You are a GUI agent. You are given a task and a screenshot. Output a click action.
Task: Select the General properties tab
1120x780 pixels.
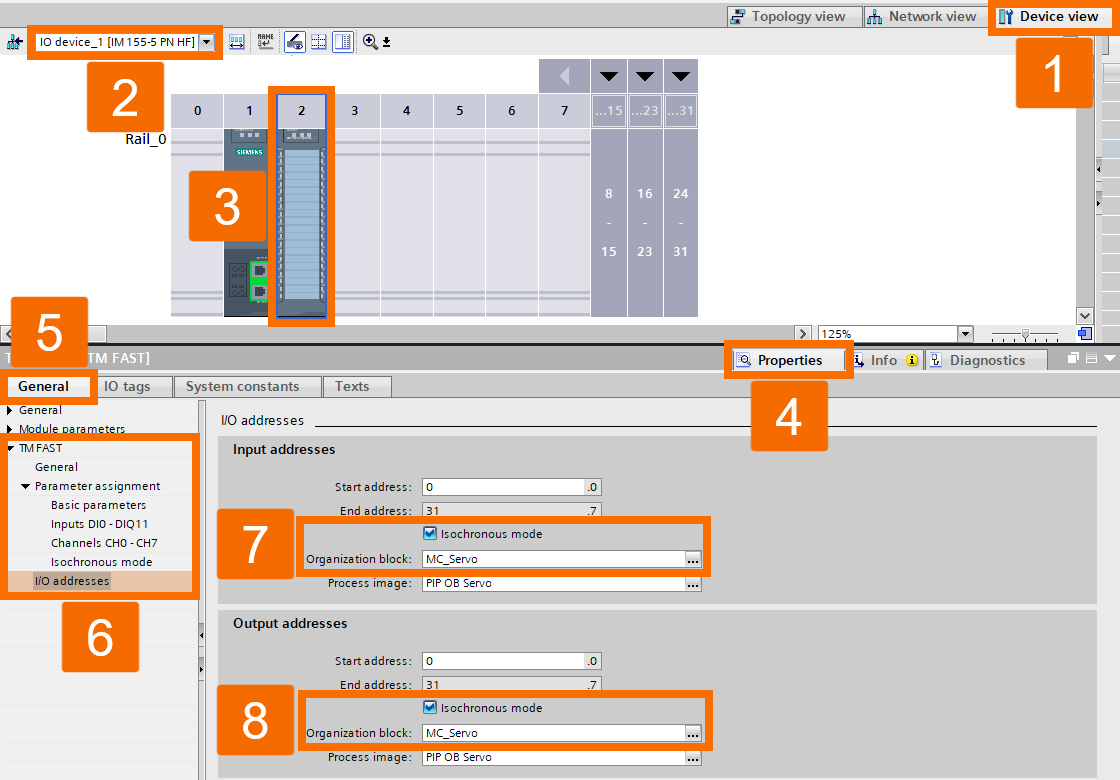[44, 386]
